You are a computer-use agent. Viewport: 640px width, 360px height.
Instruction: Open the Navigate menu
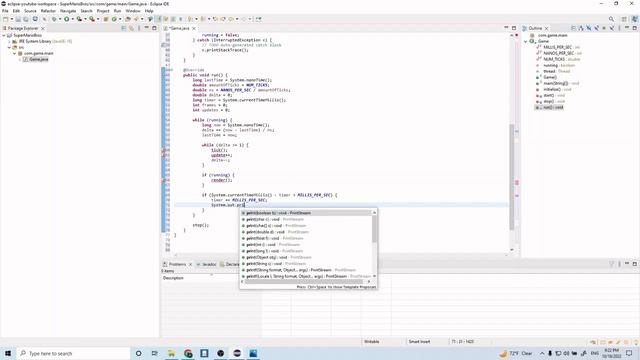[x=68, y=11]
